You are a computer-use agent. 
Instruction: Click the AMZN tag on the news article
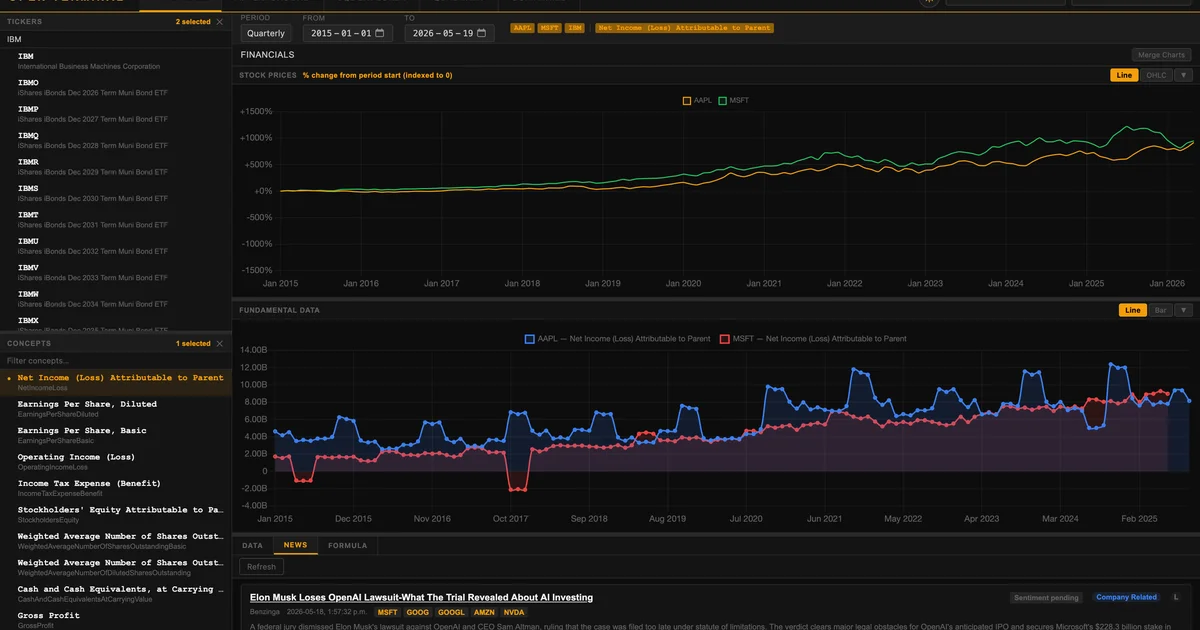pos(484,612)
